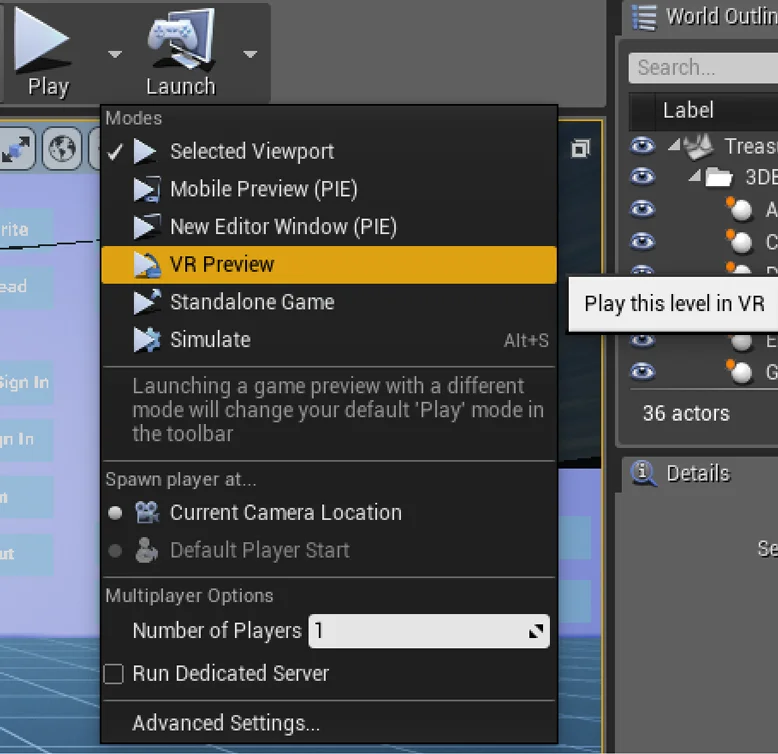Viewport: 778px width, 754px height.
Task: Toggle visibility eye for Treasure level row
Action: (643, 145)
